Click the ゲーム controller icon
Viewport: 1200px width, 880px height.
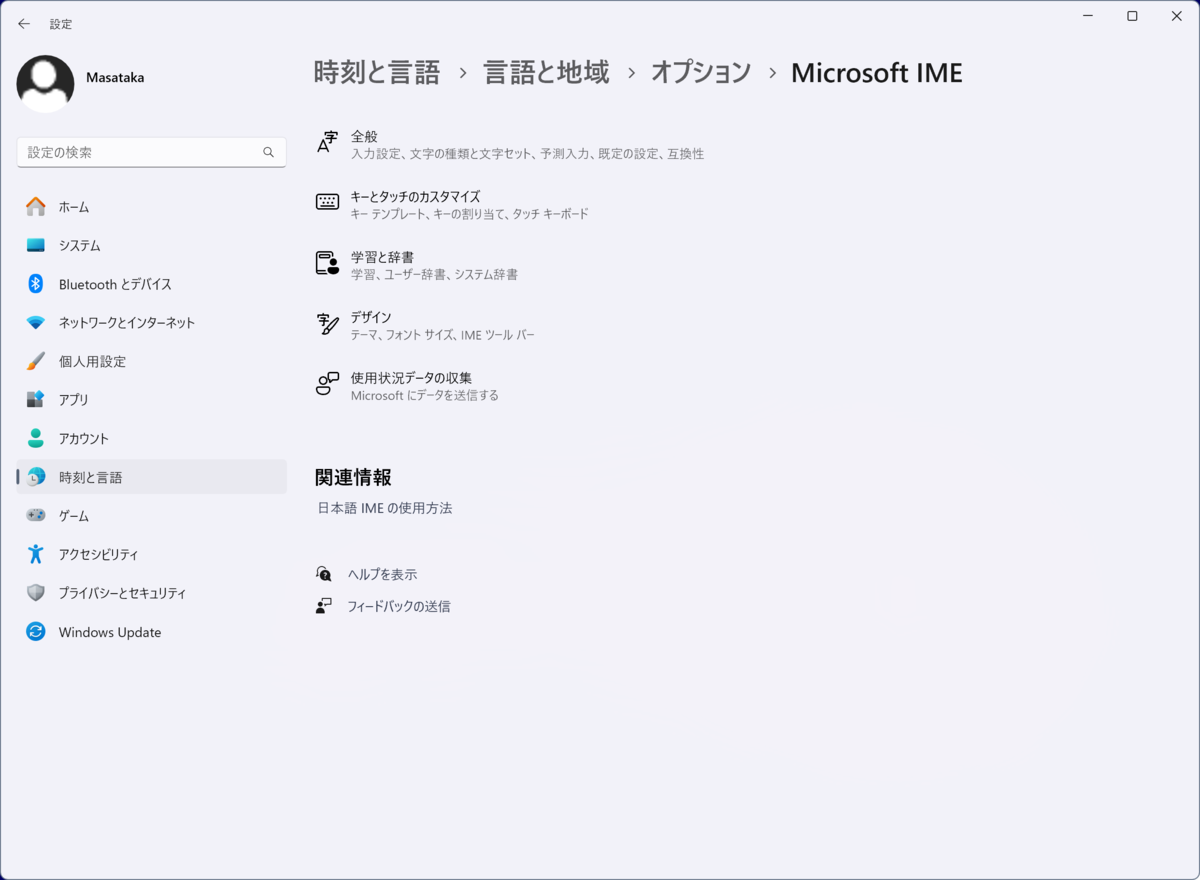pyautogui.click(x=36, y=515)
